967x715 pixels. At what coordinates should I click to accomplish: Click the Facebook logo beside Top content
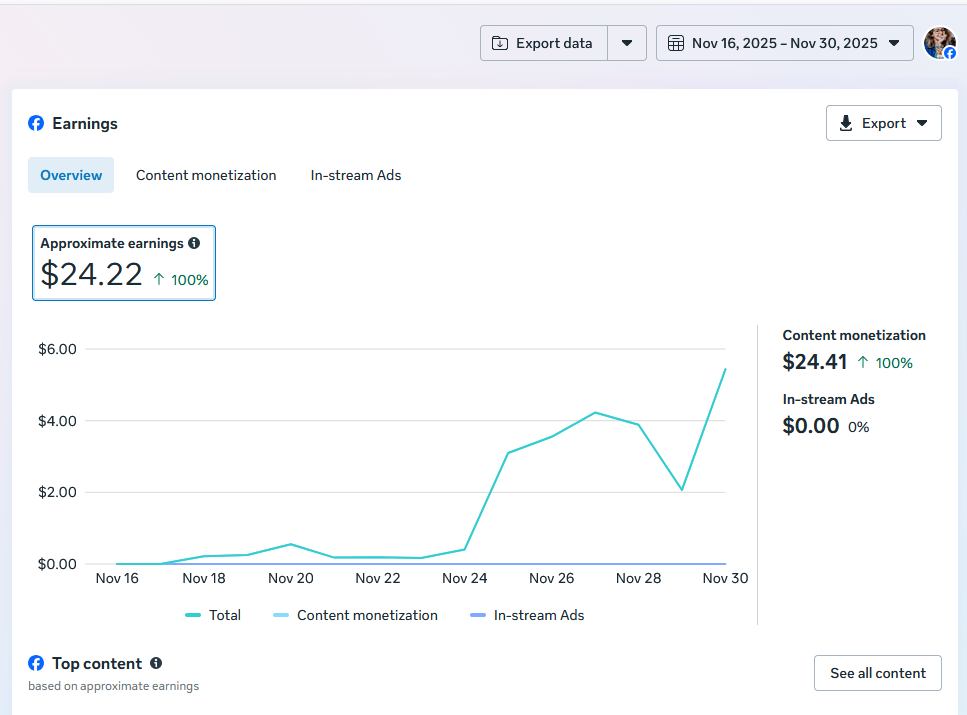tap(36, 663)
